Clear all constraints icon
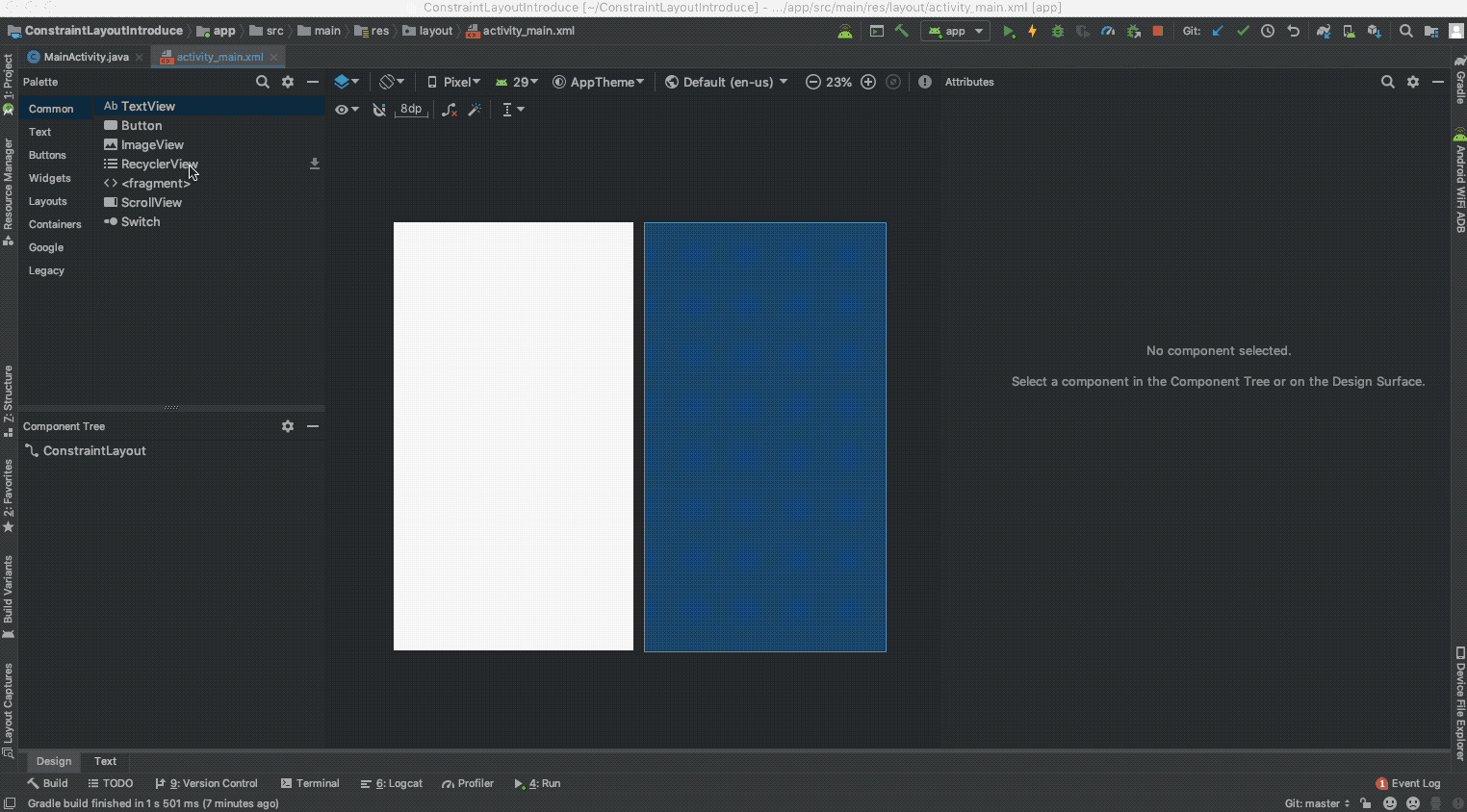Viewport: 1467px width, 812px height. [x=450, y=110]
